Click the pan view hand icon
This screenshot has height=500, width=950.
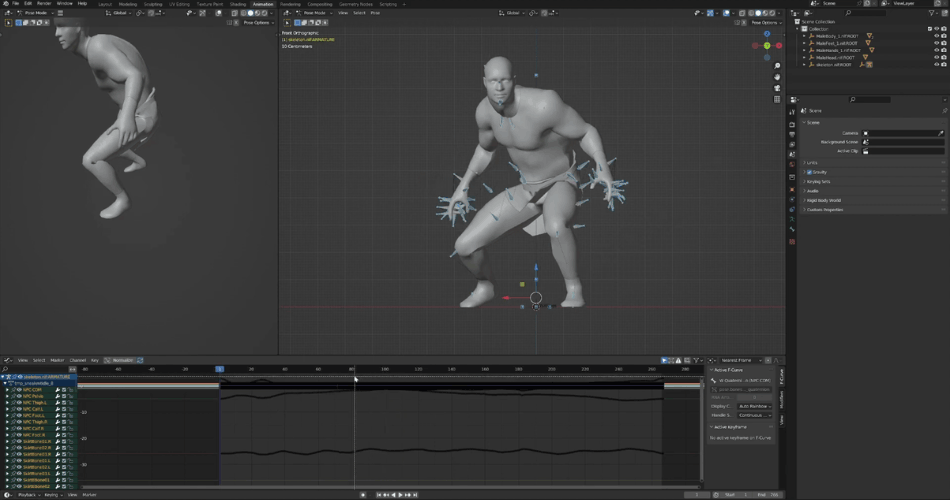777,77
